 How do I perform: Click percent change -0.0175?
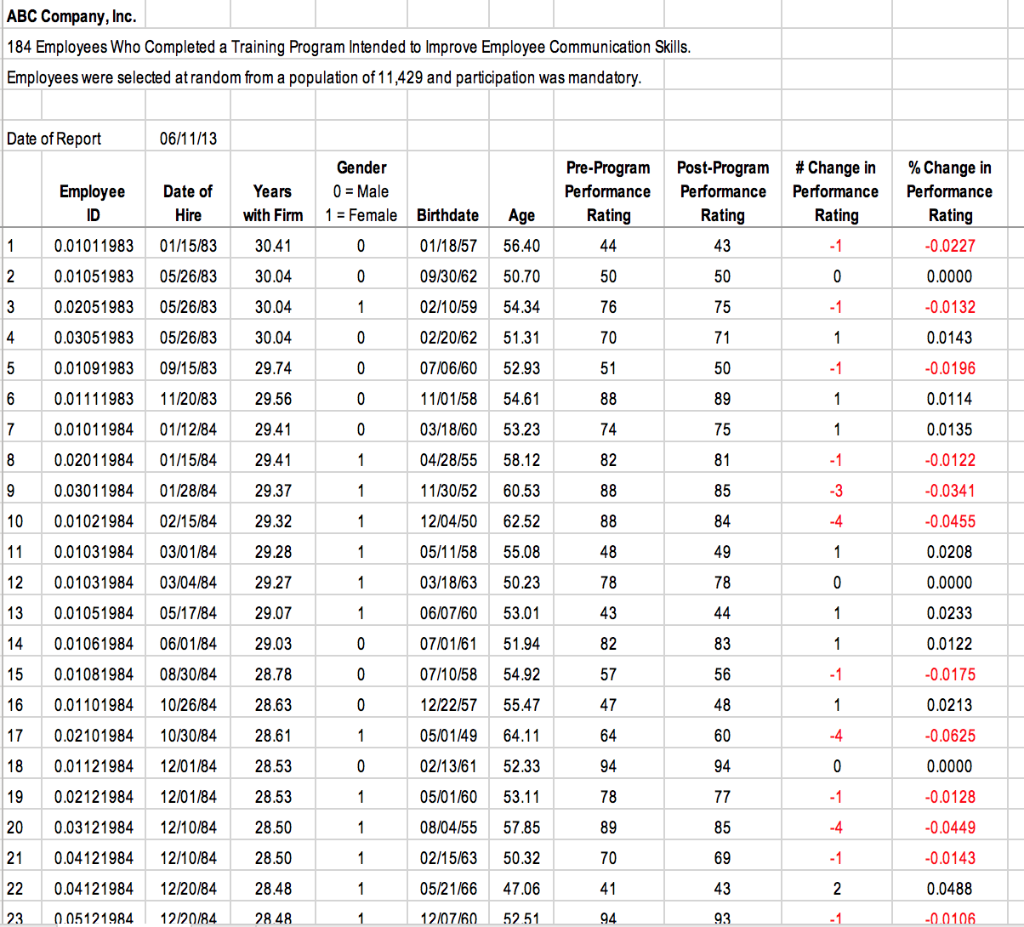click(950, 675)
